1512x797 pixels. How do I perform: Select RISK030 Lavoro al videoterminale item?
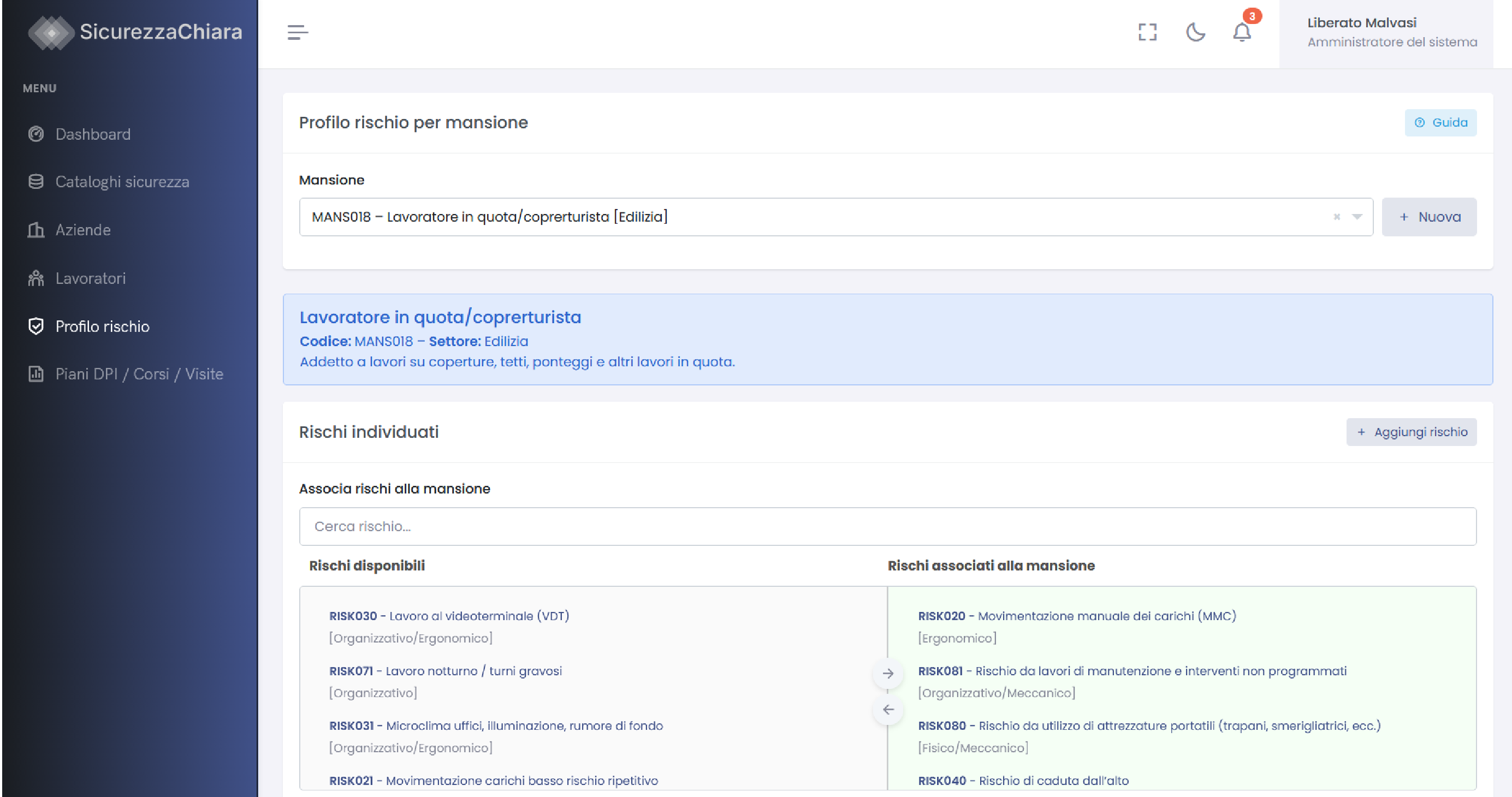[x=448, y=616]
